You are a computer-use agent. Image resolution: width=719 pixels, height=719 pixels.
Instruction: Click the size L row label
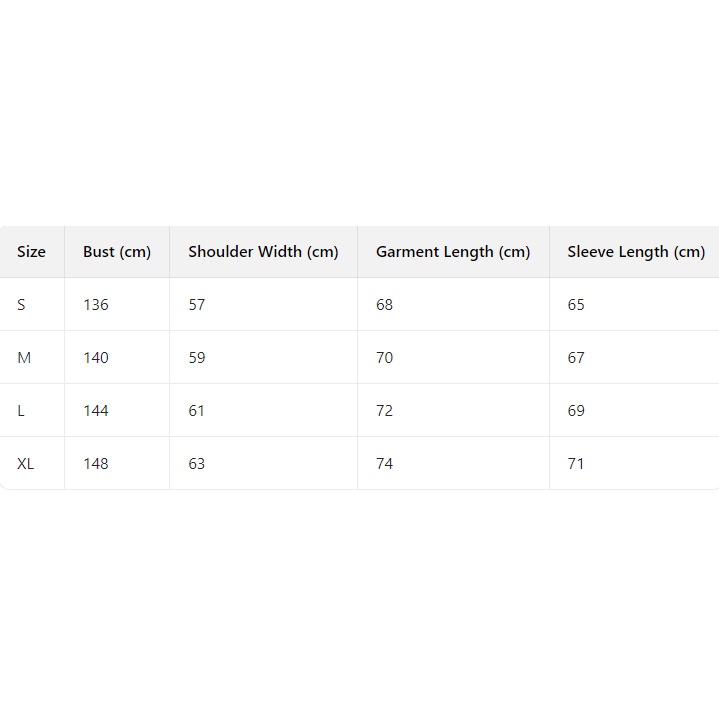21,411
